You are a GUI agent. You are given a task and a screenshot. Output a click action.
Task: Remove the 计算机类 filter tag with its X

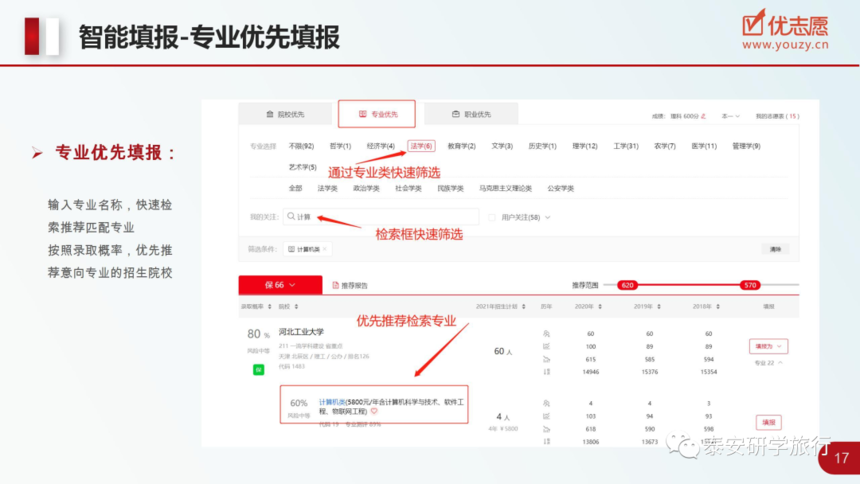325,249
